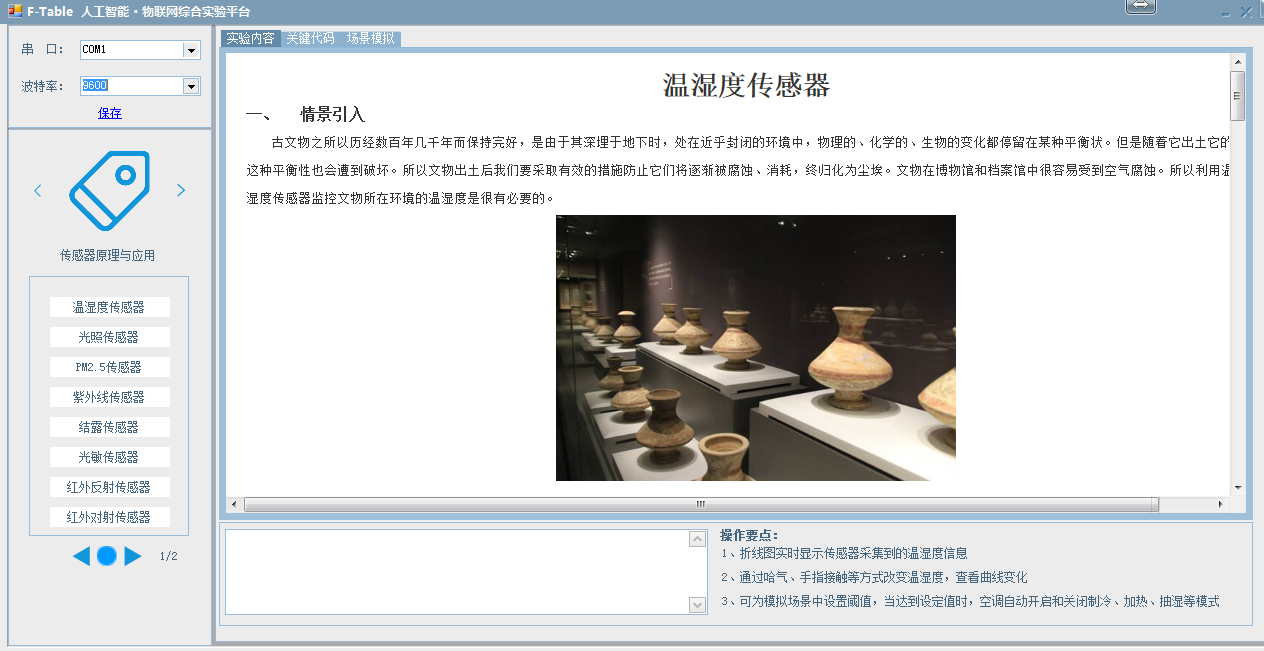Select 温湿度传感器 from the sensor list
The image size is (1264, 651).
109,307
